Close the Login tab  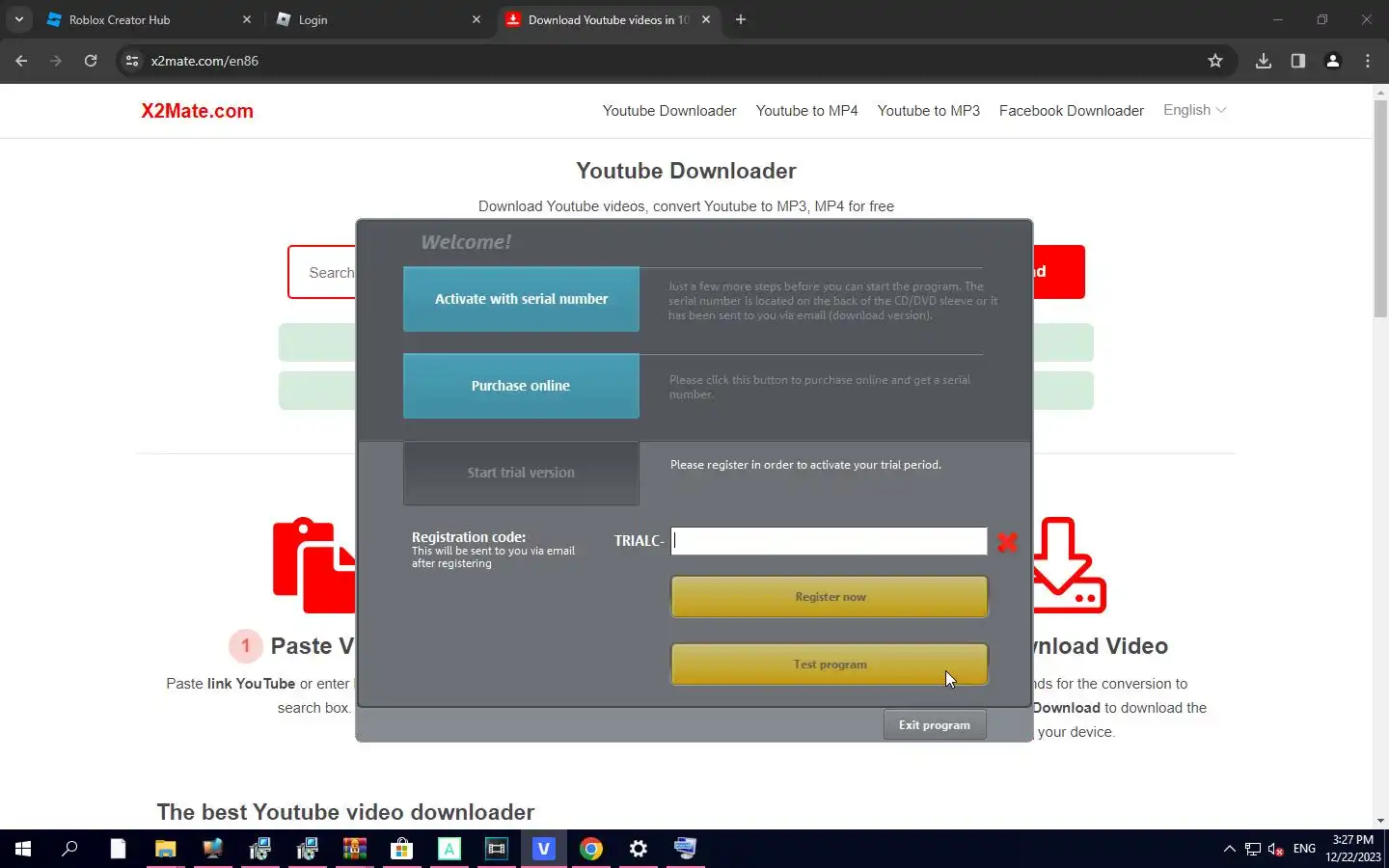[477, 19]
